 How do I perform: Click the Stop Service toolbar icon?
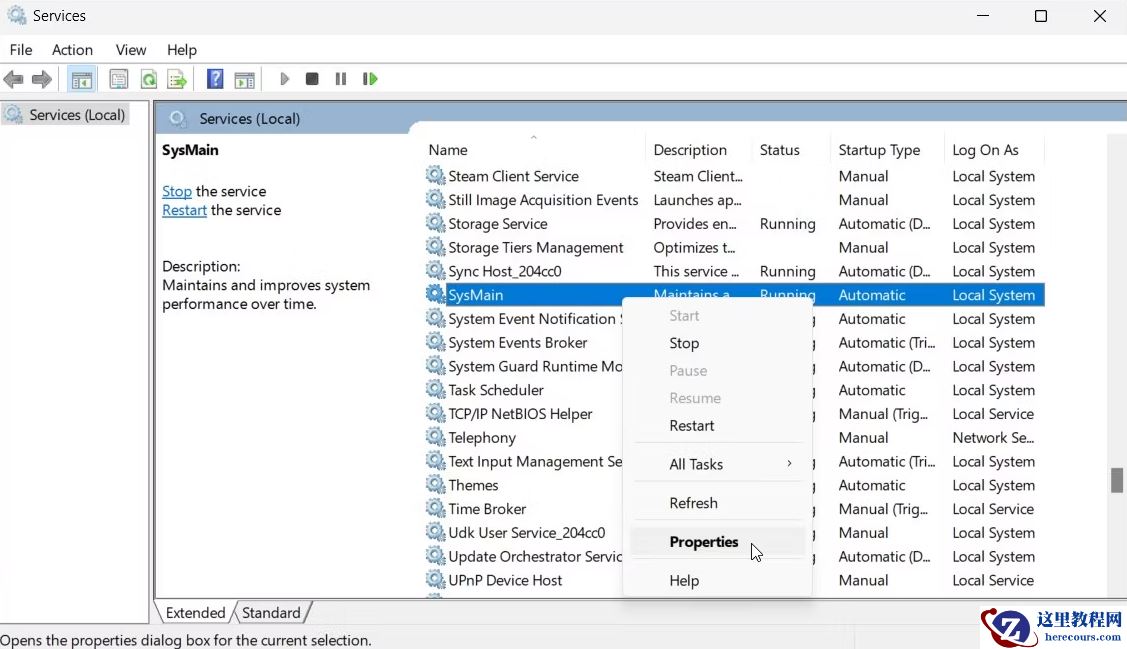(x=312, y=78)
